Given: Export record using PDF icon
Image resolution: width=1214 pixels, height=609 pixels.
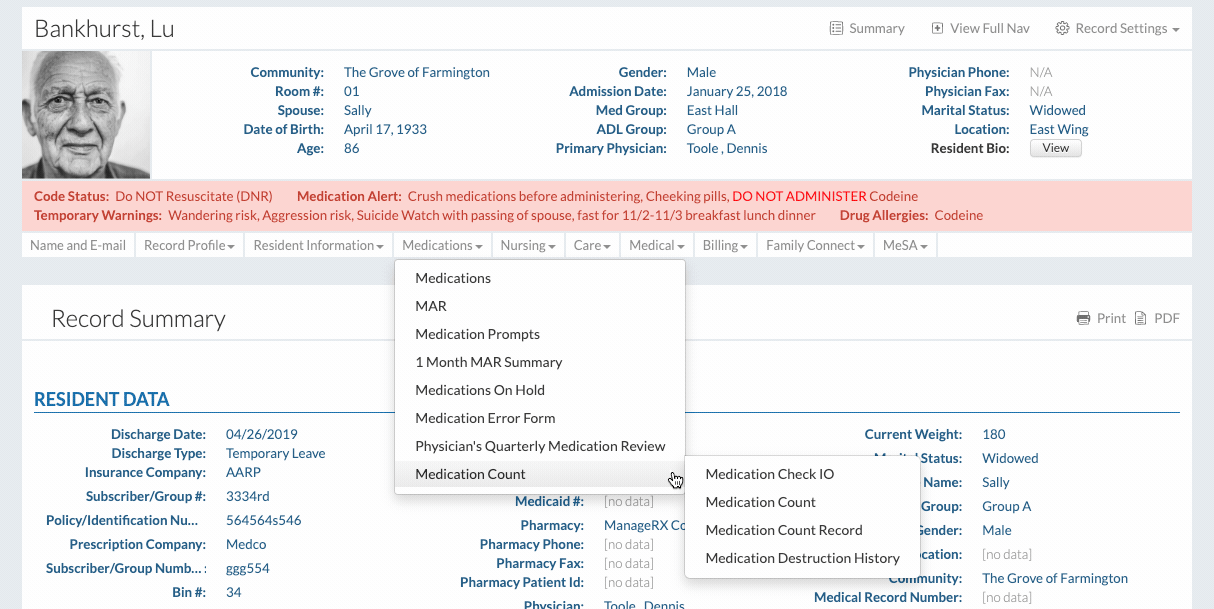Looking at the screenshot, I should (1139, 319).
